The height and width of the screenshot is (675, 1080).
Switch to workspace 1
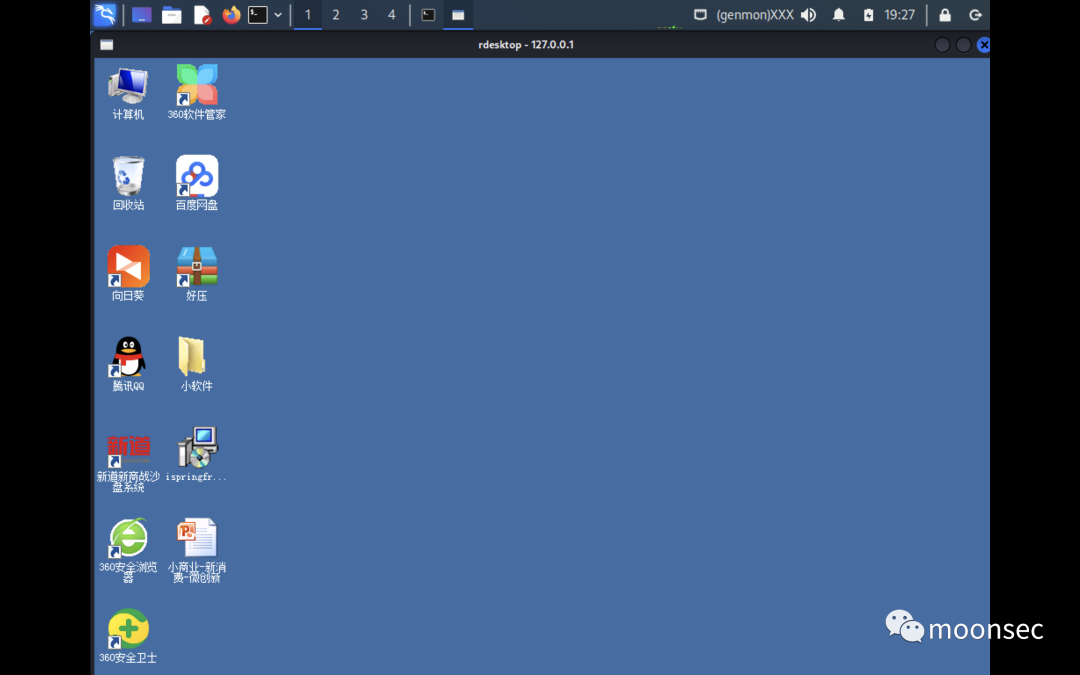coord(308,14)
